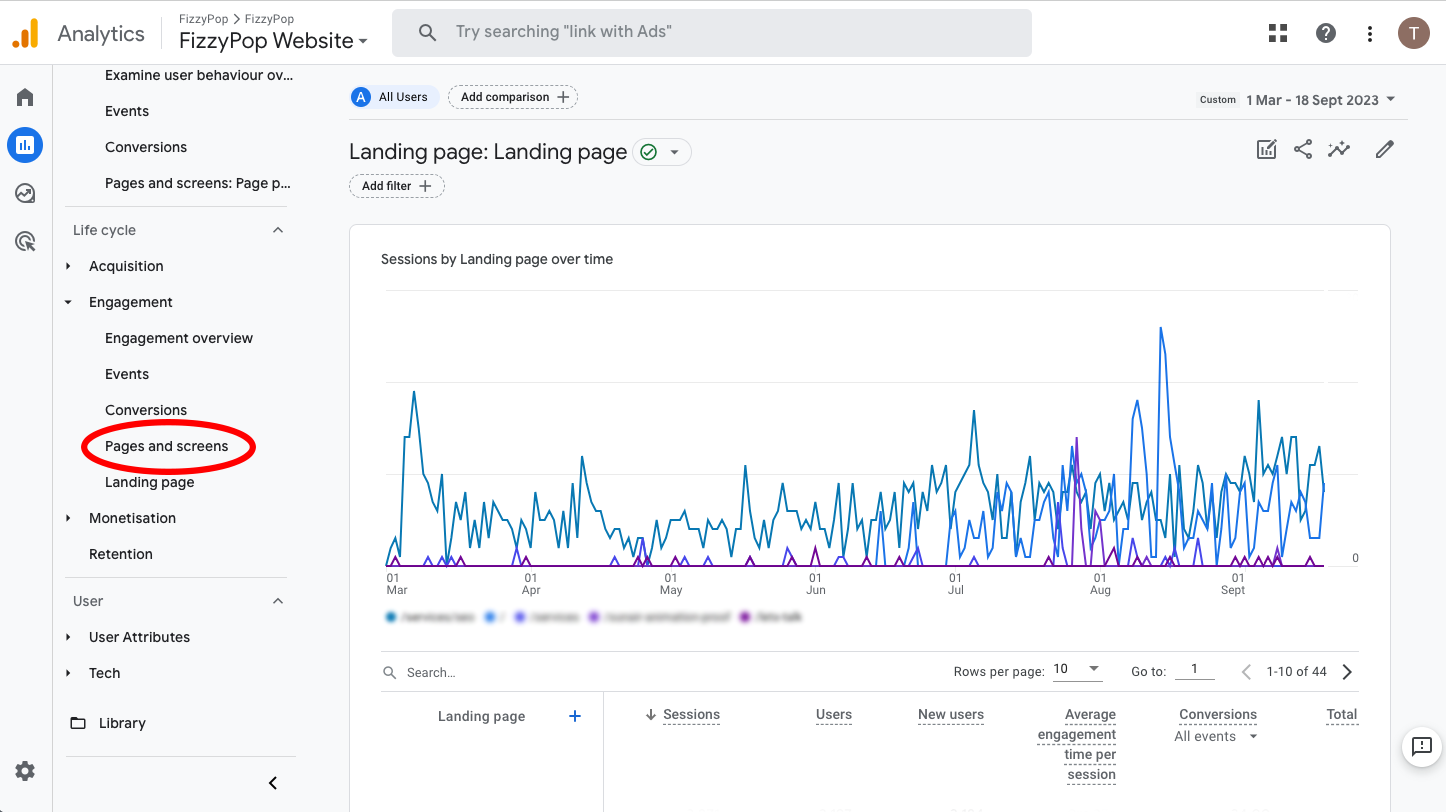
Task: Click the Analytics search box
Action: [x=712, y=32]
